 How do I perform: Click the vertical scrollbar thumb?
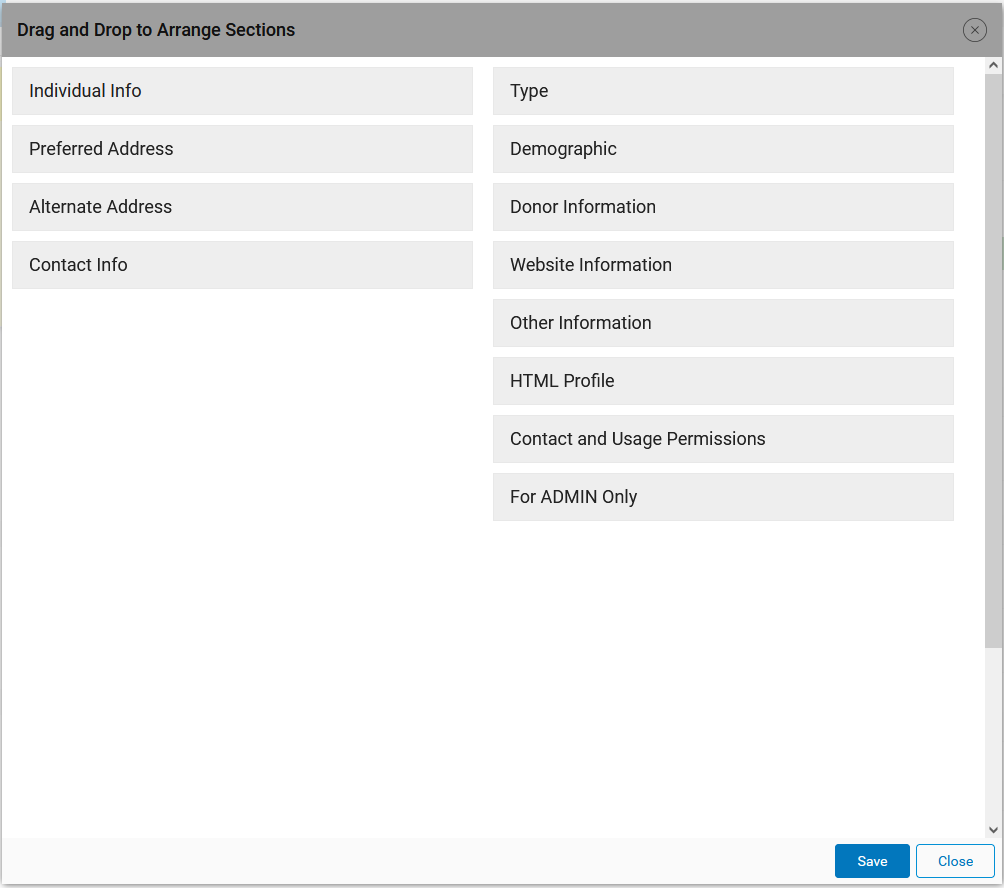pos(993,360)
